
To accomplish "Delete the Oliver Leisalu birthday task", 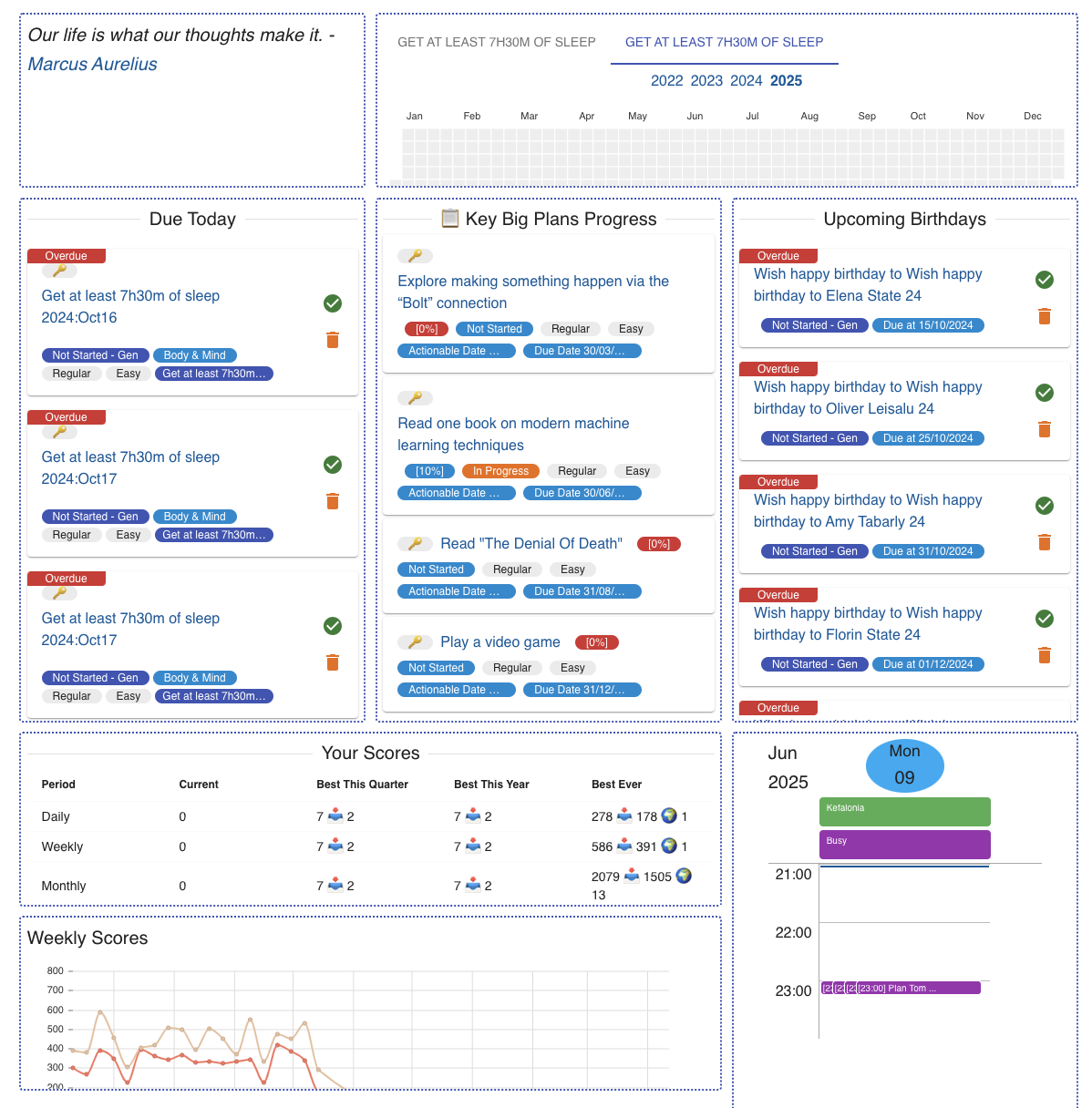I will (1045, 429).
